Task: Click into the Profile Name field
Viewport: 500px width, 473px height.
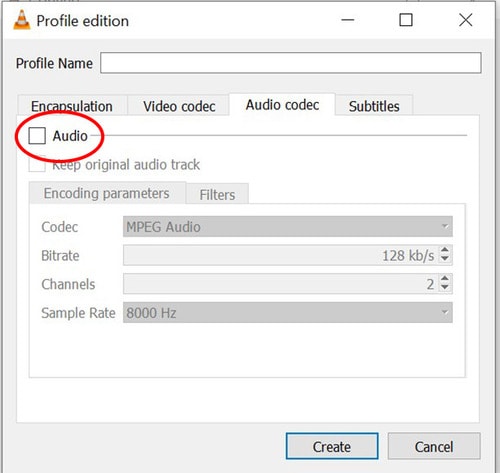Action: pyautogui.click(x=291, y=63)
